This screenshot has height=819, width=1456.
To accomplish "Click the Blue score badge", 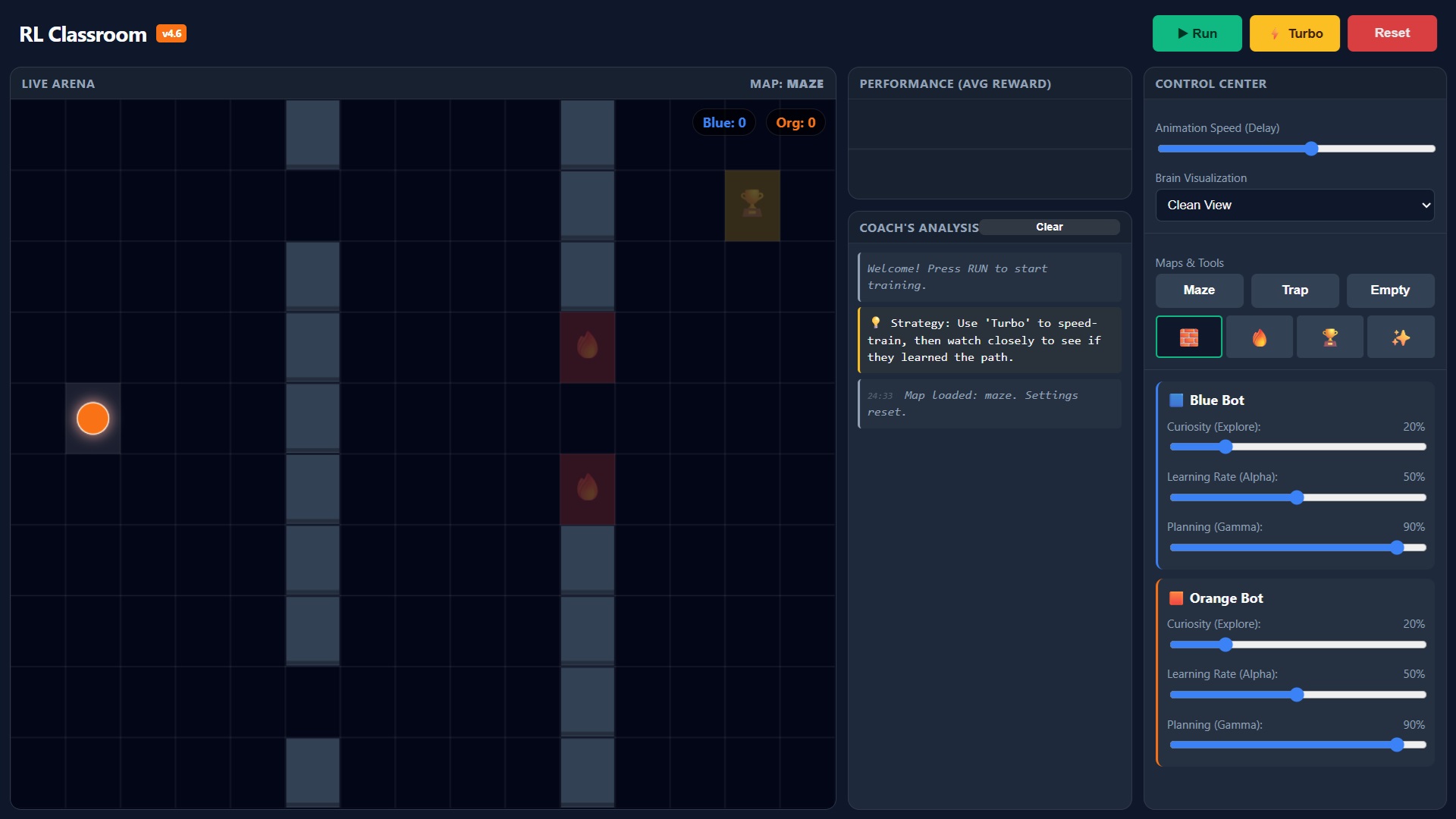I will [723, 123].
